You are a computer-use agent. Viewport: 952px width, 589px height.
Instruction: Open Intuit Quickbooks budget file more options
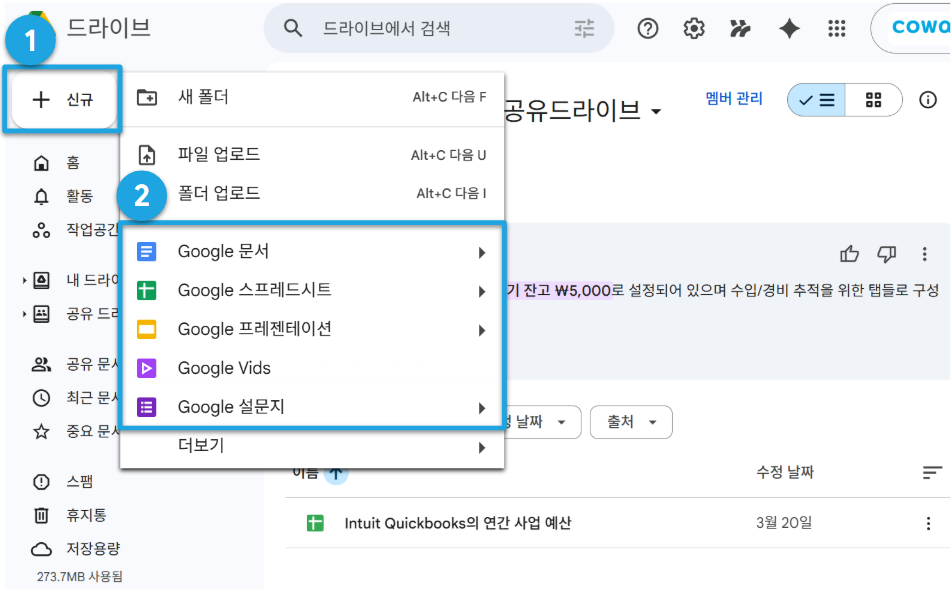(x=928, y=523)
